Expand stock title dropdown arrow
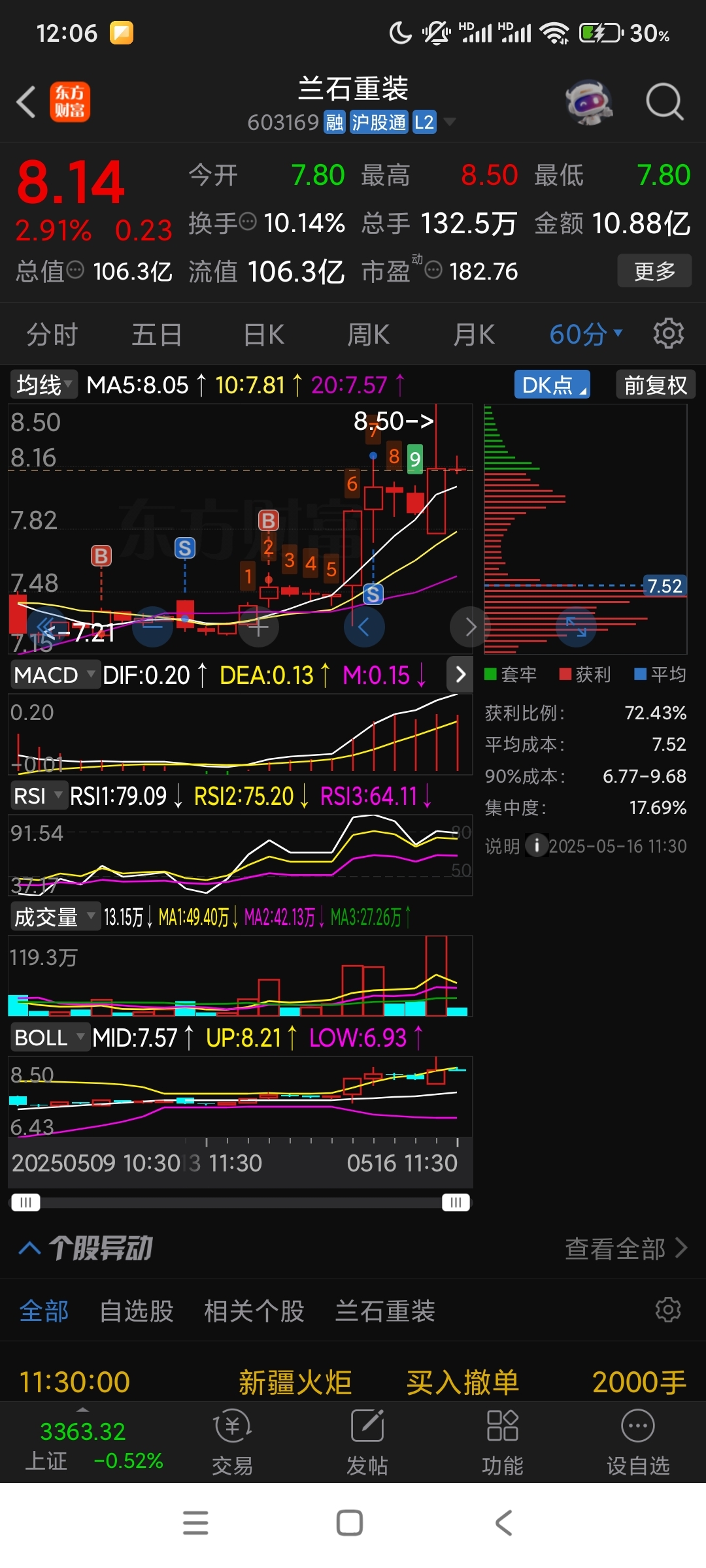 click(450, 122)
